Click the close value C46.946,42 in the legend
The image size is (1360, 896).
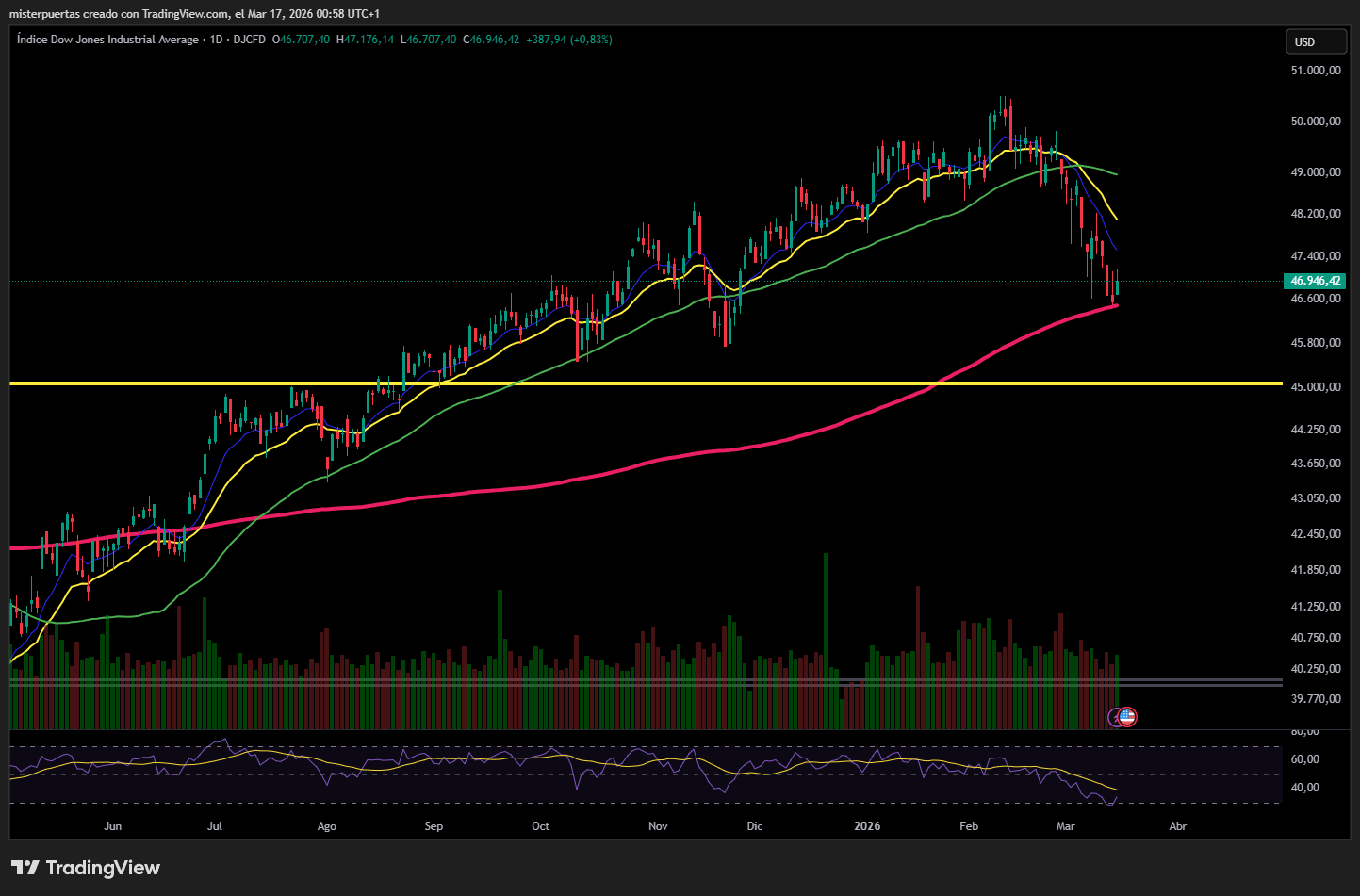point(491,40)
